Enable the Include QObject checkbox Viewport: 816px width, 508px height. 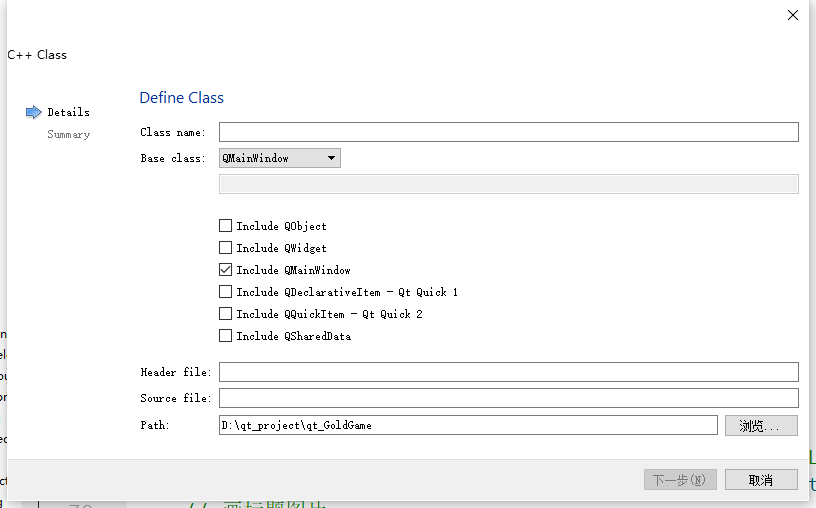click(x=225, y=225)
